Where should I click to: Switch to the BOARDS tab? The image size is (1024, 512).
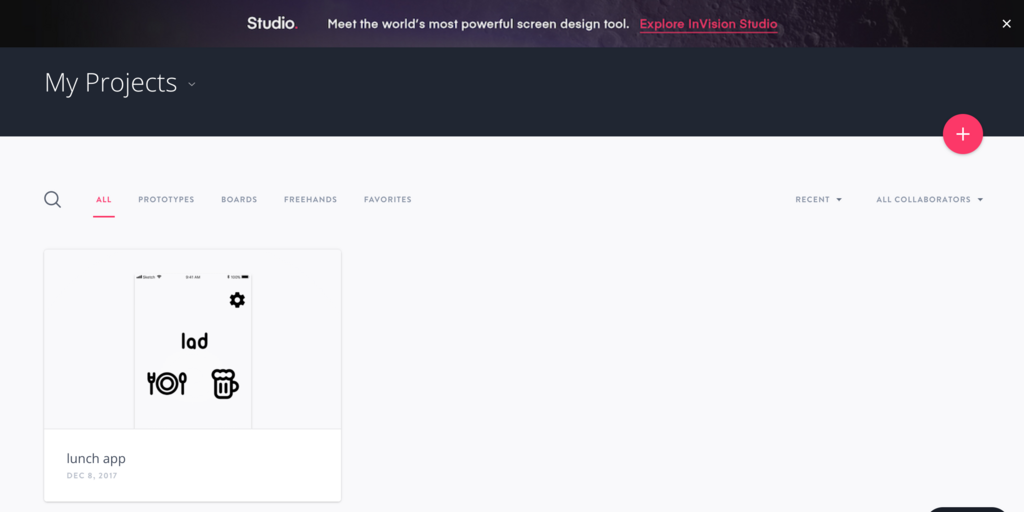point(239,200)
